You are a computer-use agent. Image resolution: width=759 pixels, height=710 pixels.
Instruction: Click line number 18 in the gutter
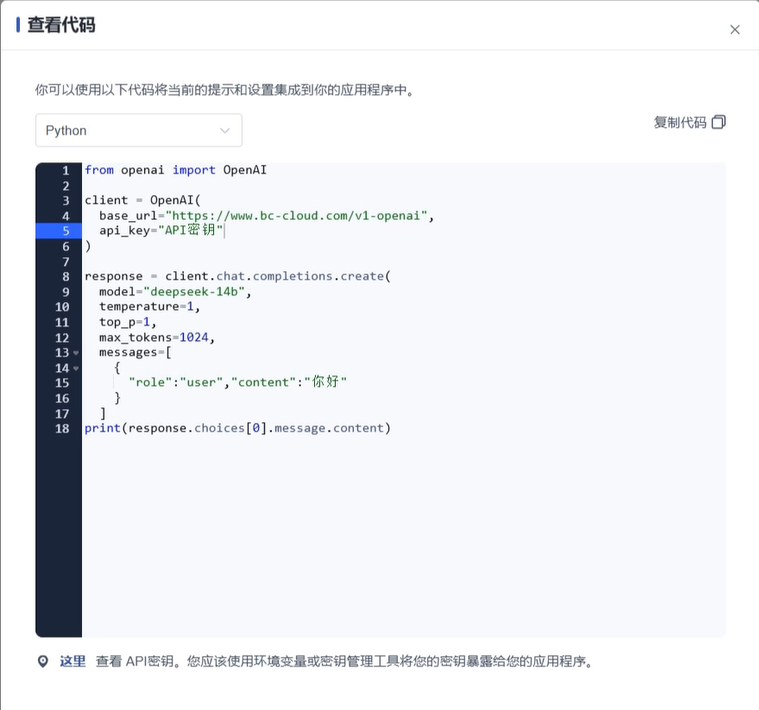click(x=62, y=428)
